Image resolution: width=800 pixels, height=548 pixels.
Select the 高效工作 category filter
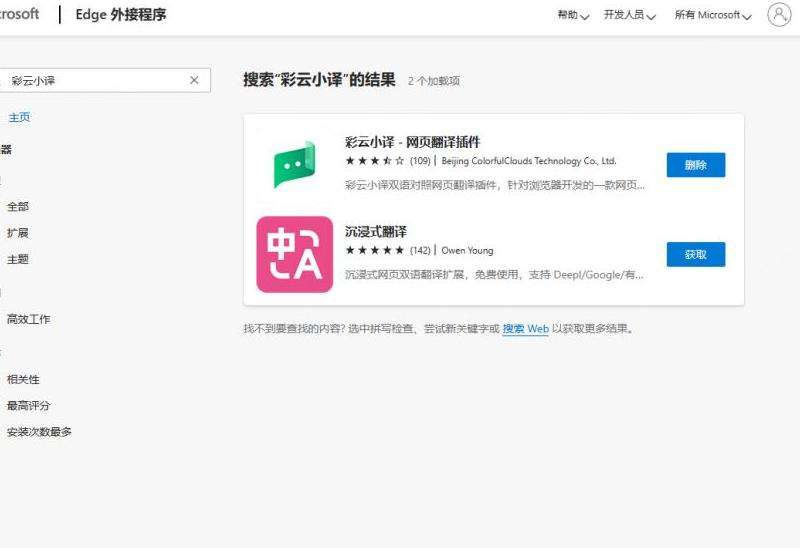tap(29, 319)
